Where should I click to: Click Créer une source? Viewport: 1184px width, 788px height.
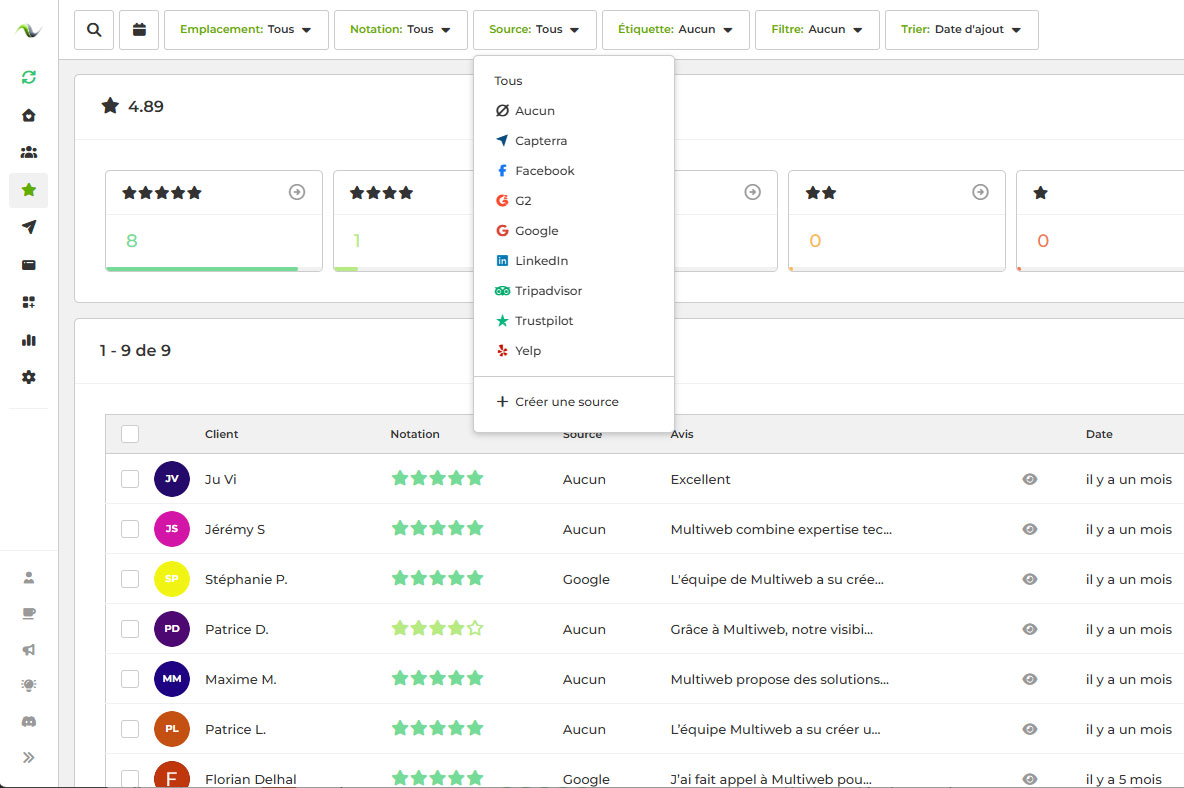[x=566, y=402]
